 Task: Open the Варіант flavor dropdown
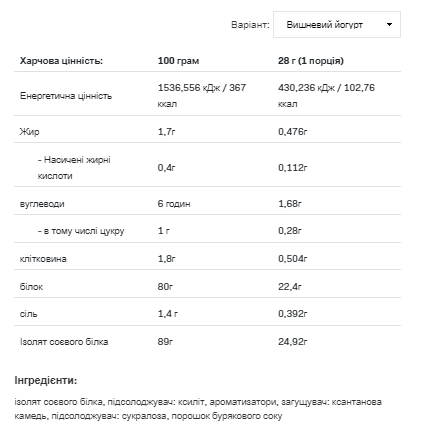click(337, 25)
